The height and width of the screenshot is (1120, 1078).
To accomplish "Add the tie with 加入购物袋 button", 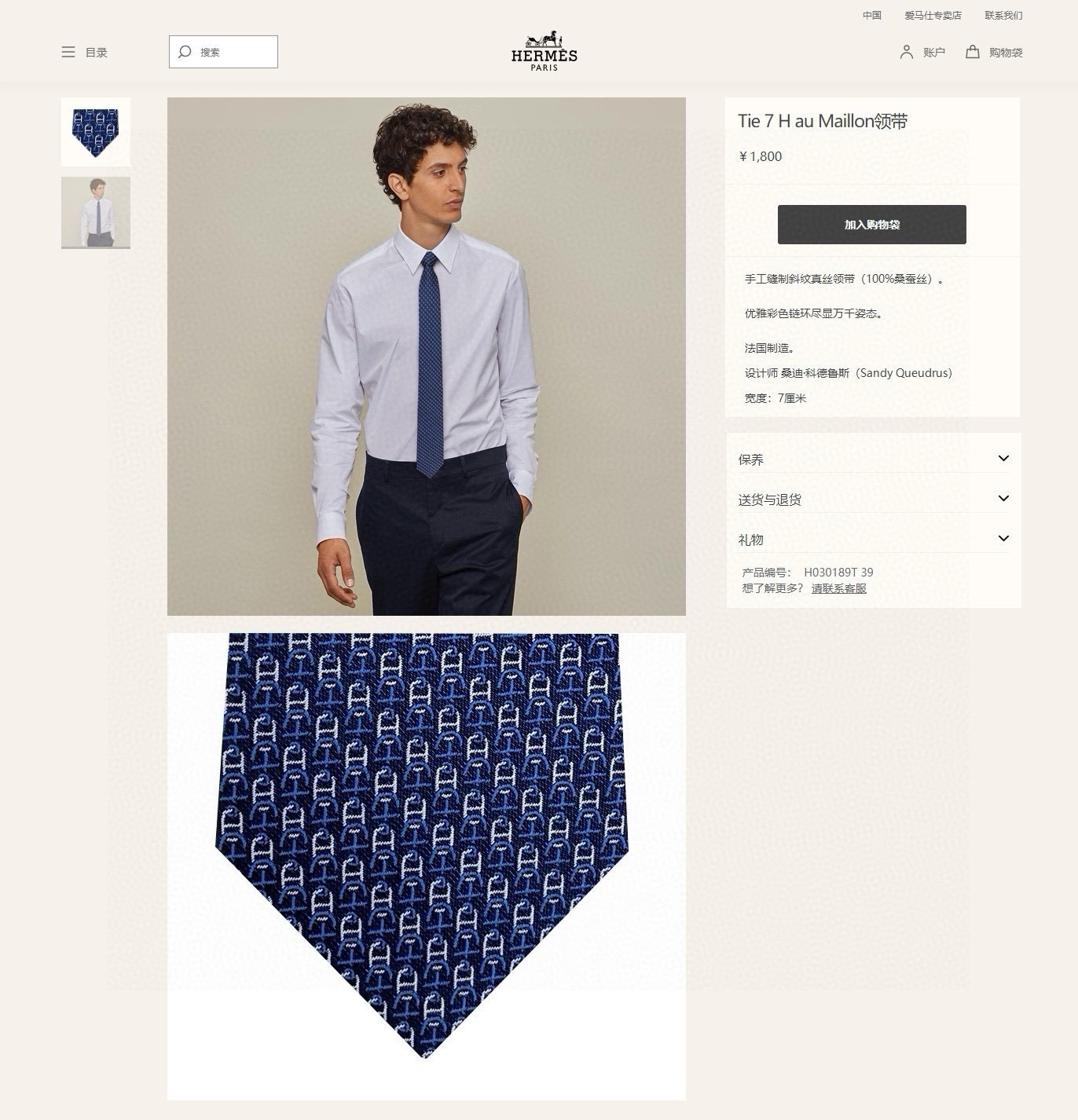I will [x=872, y=225].
